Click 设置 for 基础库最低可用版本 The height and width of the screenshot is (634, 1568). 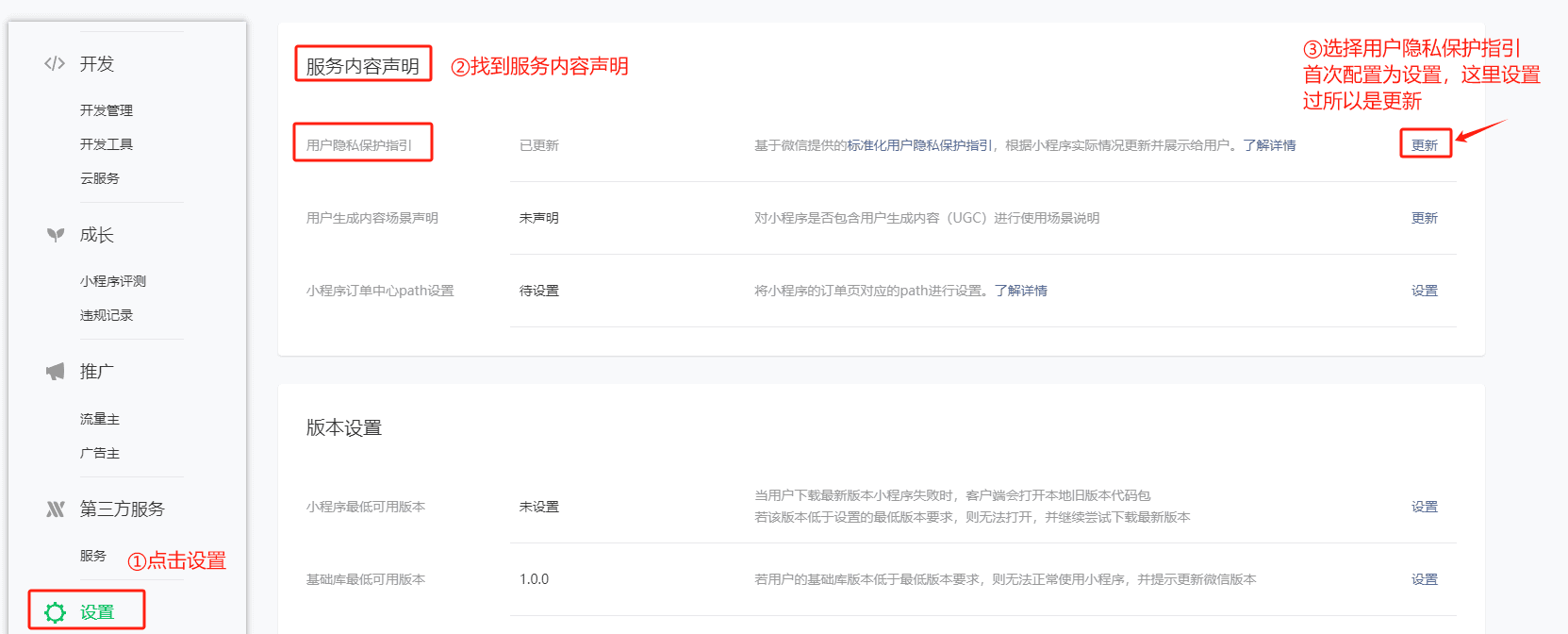click(x=1424, y=579)
